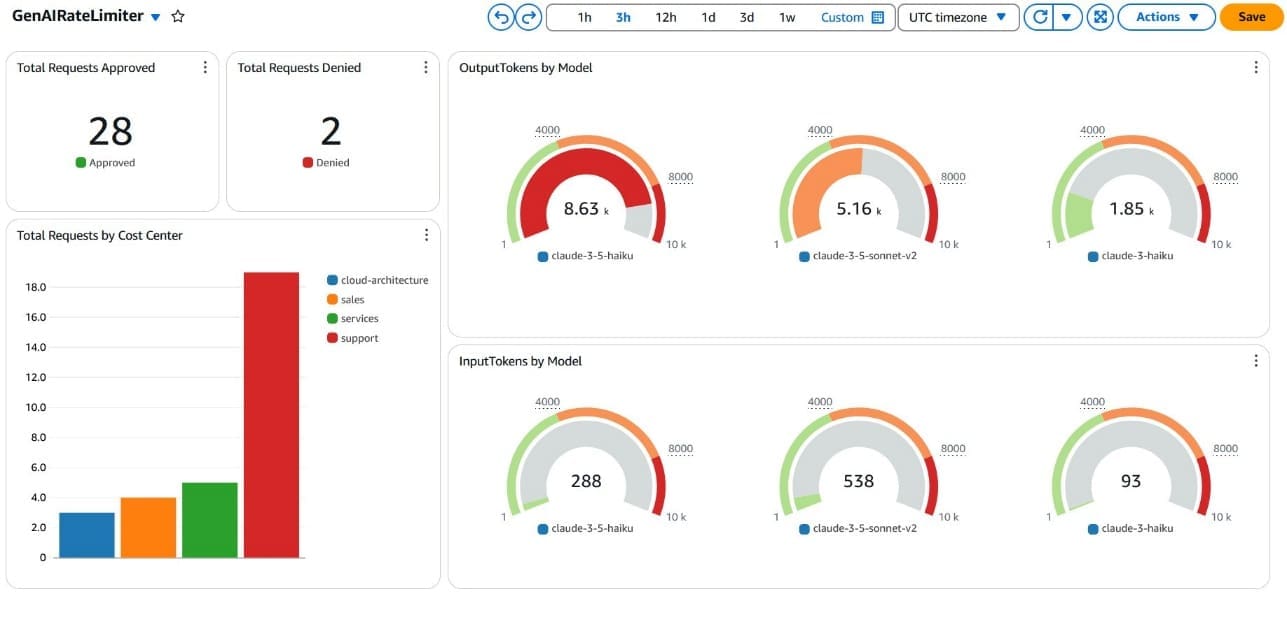Toggle the sales legend entry
Screen dimensions: 1287x617
coord(350,299)
